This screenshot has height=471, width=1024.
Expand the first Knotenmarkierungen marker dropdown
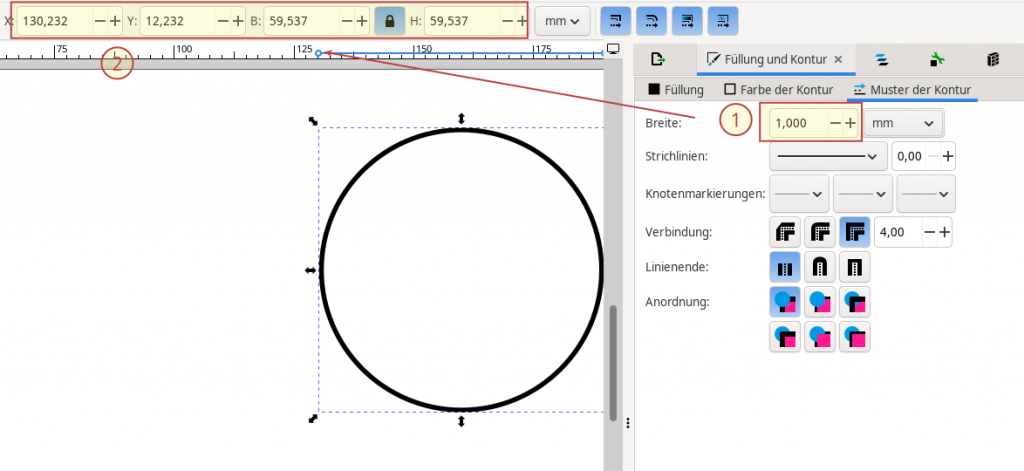tap(799, 193)
